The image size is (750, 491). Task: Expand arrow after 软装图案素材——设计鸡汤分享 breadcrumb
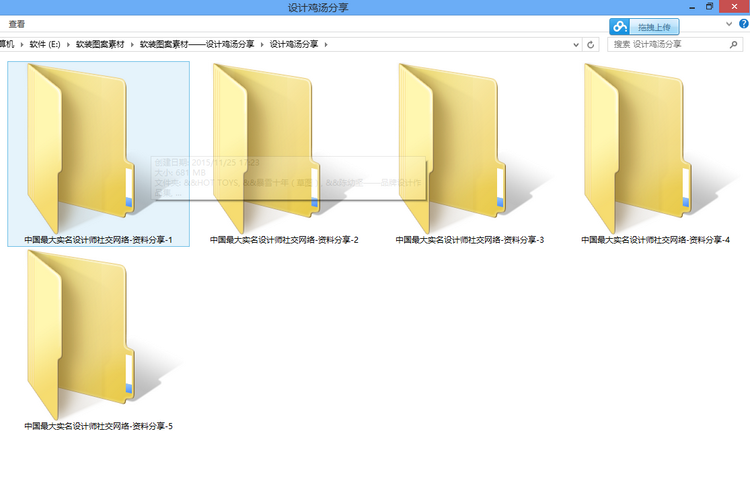click(x=262, y=44)
